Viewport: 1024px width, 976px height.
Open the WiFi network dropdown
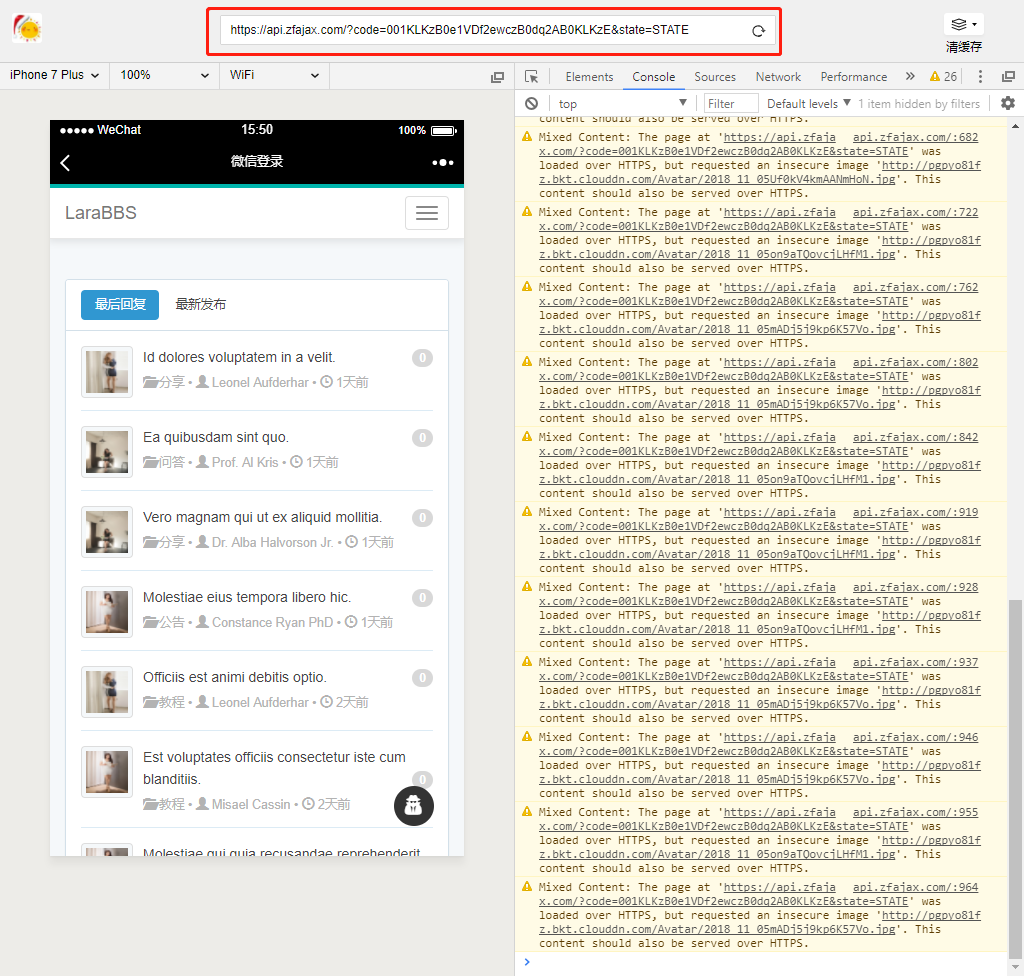coord(274,76)
